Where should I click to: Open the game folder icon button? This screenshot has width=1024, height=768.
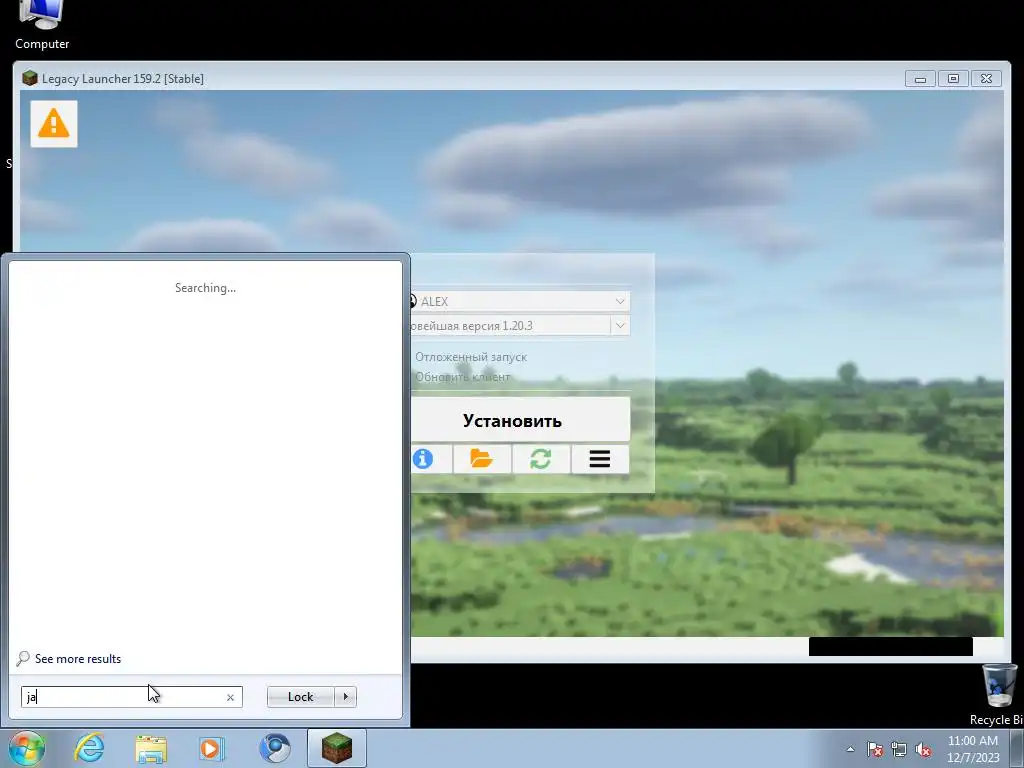(482, 459)
